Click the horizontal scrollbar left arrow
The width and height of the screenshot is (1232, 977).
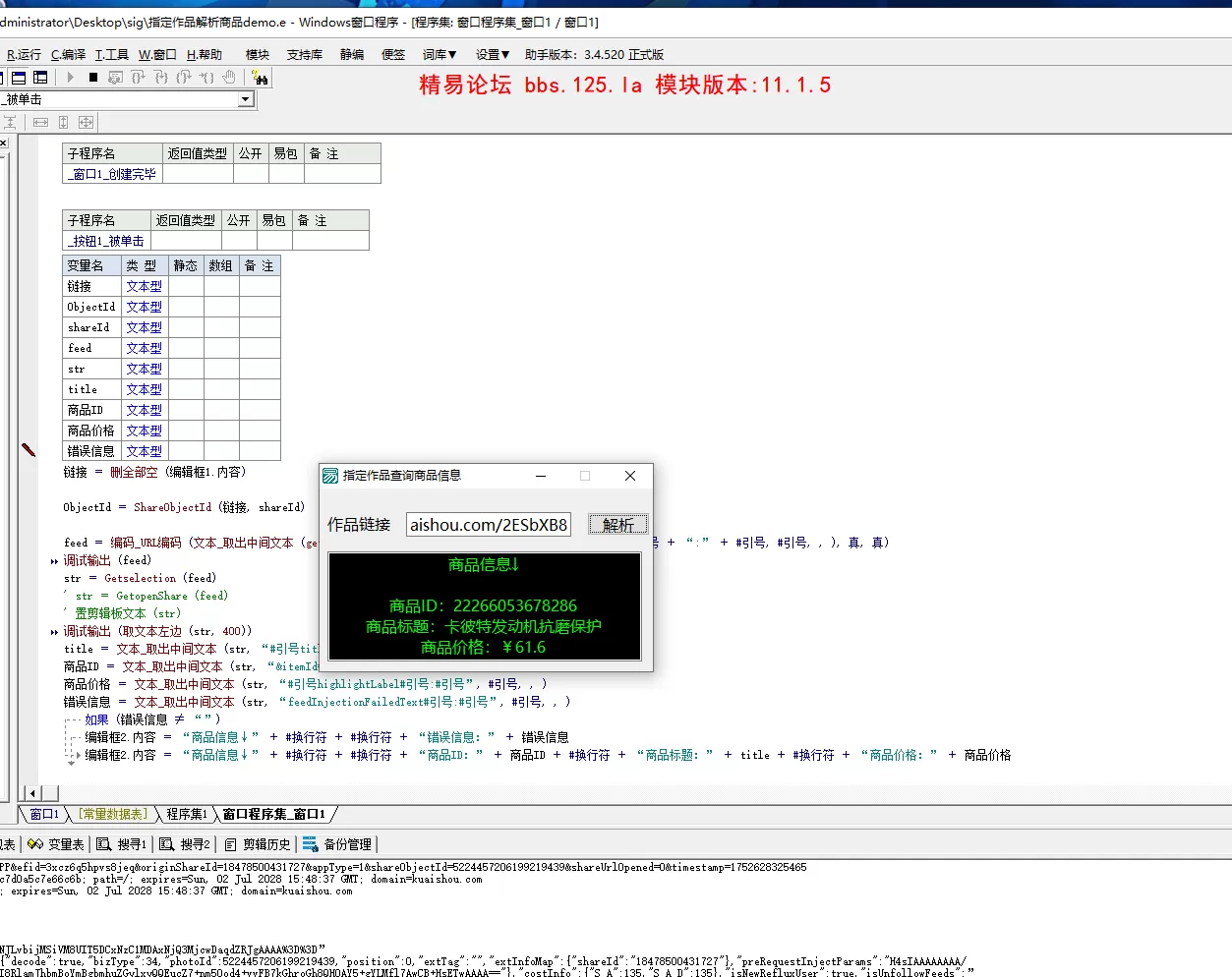[31, 793]
